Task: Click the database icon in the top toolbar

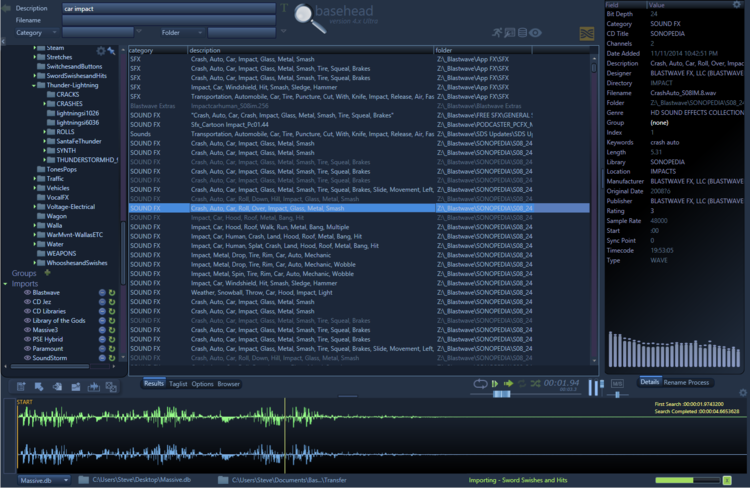Action: (x=523, y=33)
